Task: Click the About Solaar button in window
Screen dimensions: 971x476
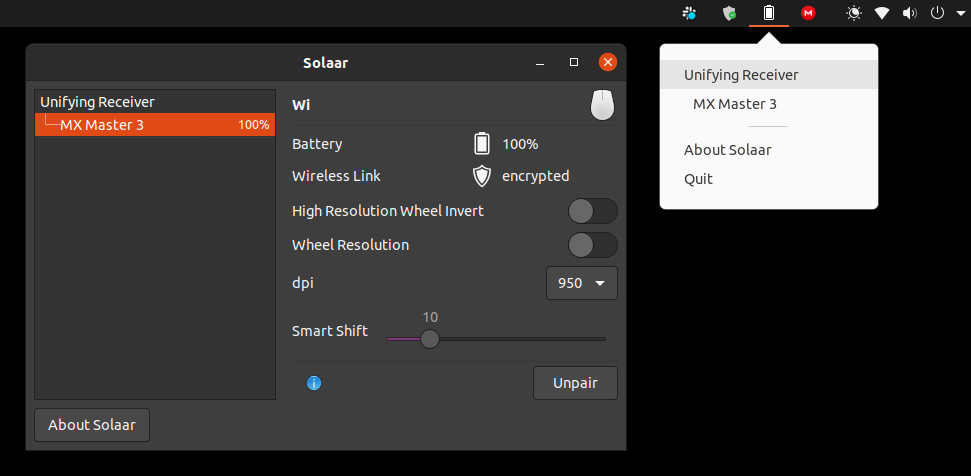Action: 92,425
